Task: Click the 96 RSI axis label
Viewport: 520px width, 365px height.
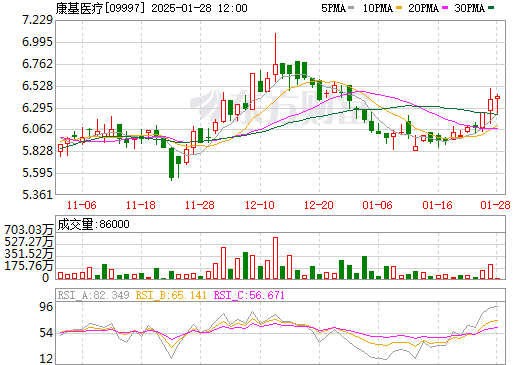Action: [46, 307]
